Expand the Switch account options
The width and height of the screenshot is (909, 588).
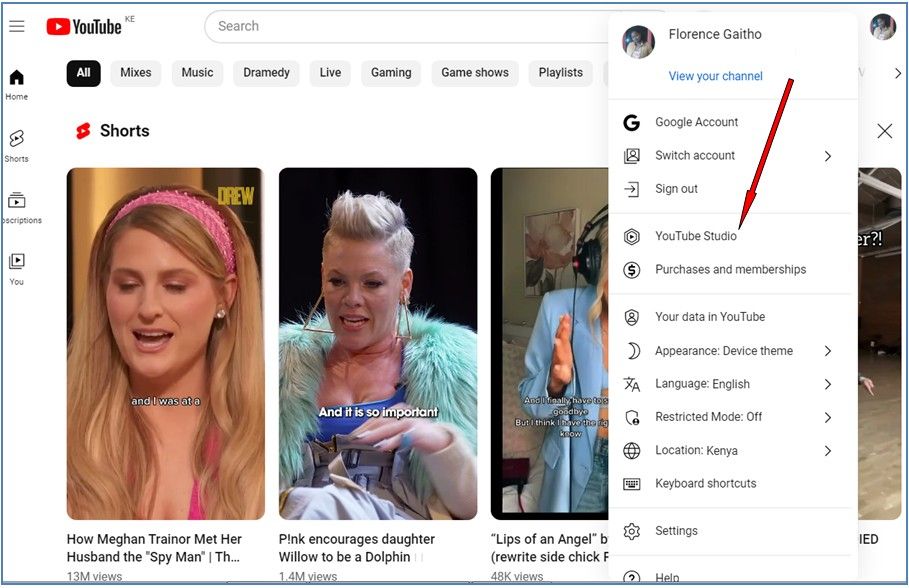[x=828, y=155]
